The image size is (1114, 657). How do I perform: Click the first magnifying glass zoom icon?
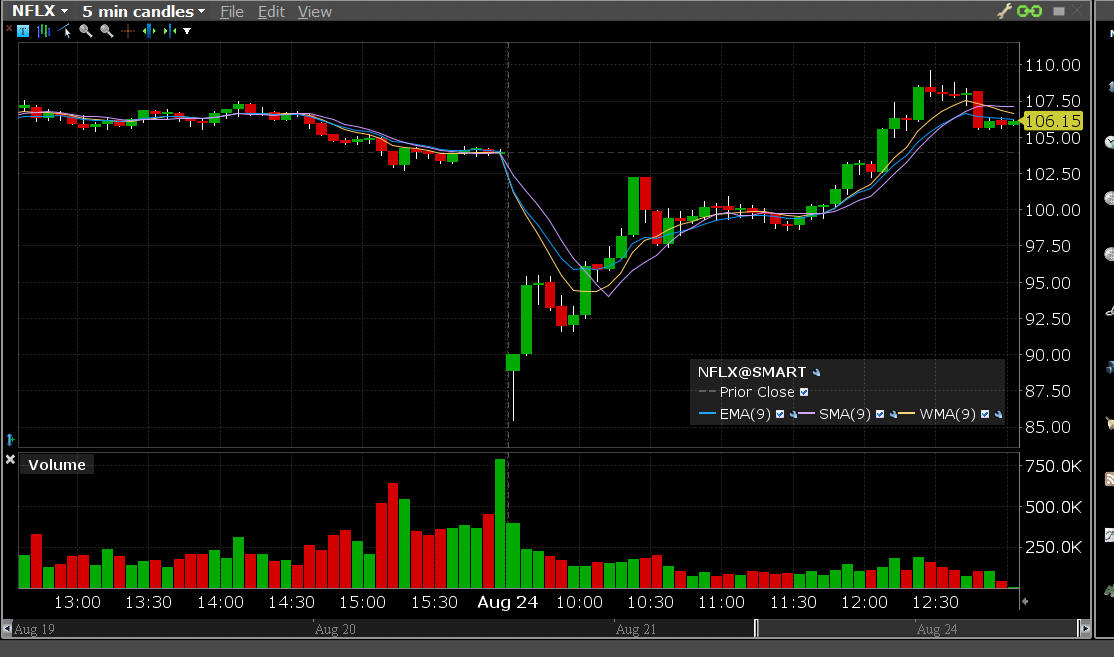[x=86, y=31]
